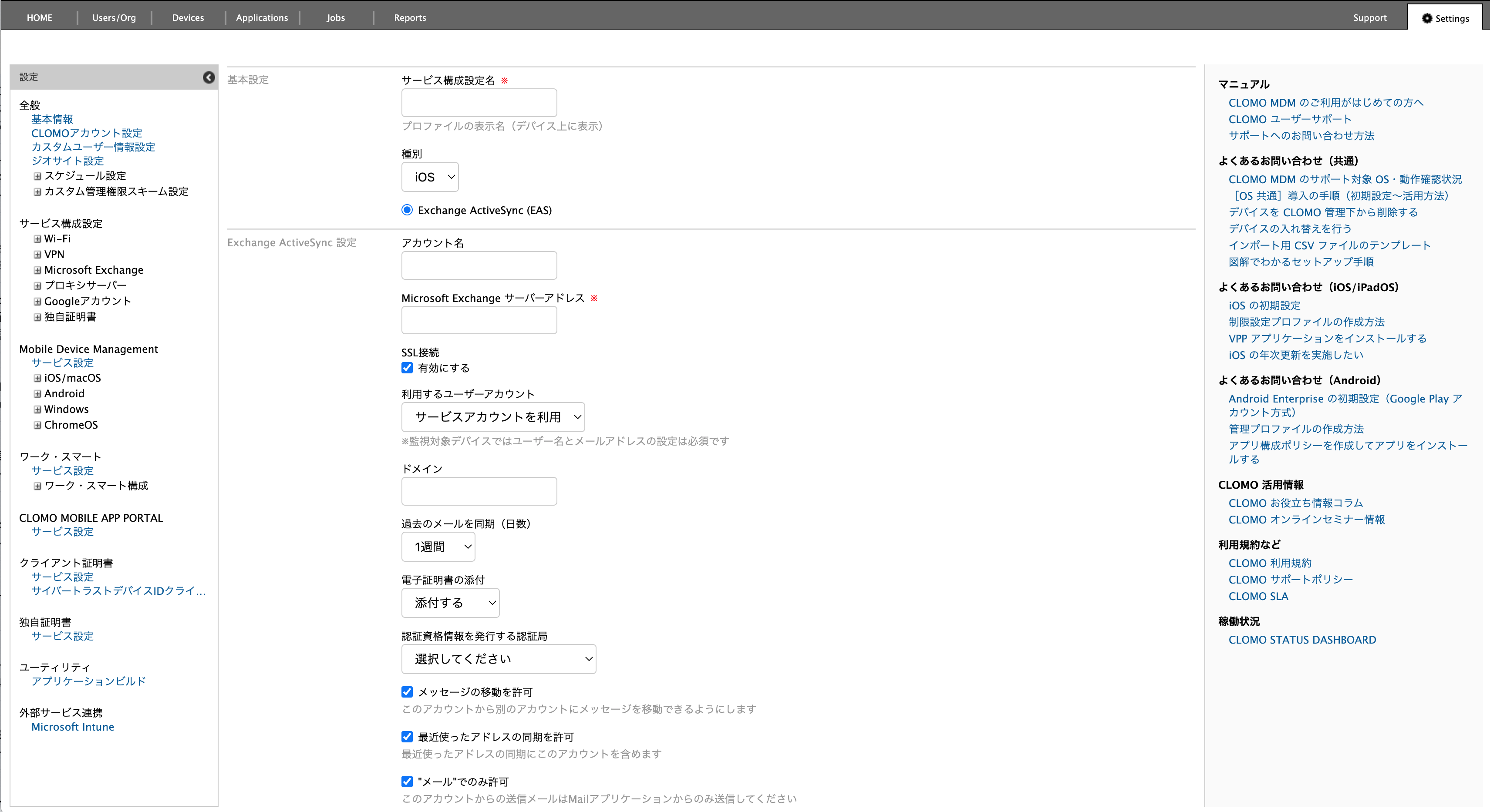Open 利用するユーザーアカウント dropdown

click(493, 417)
